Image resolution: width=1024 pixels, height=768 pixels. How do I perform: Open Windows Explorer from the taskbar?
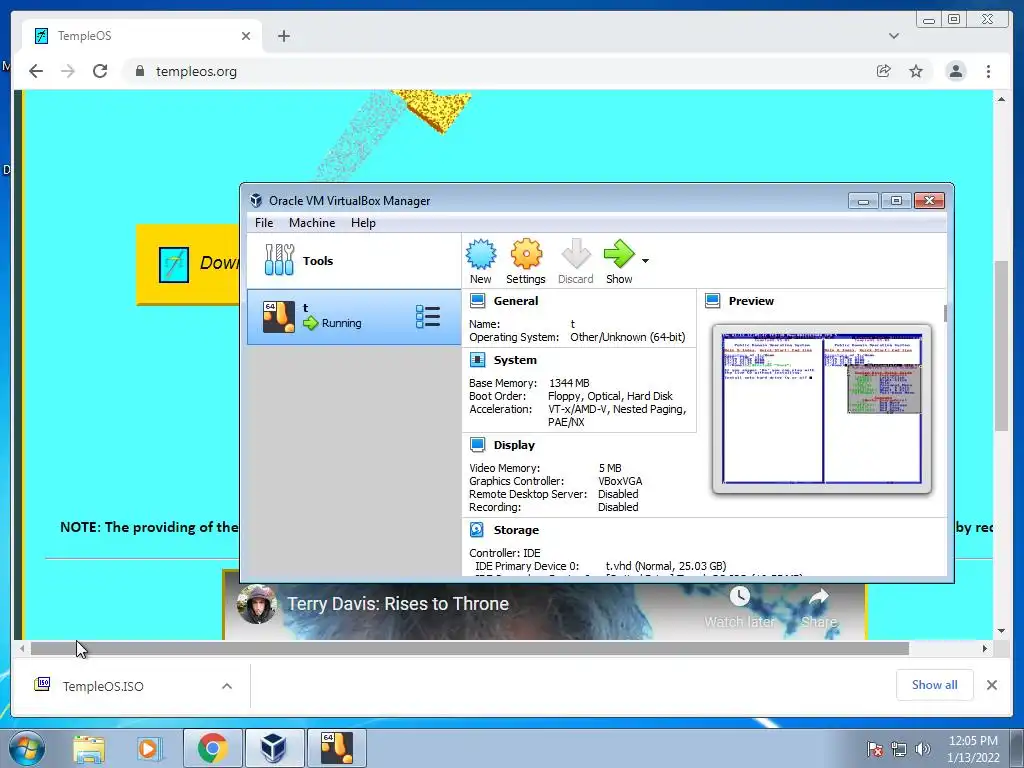[89, 748]
